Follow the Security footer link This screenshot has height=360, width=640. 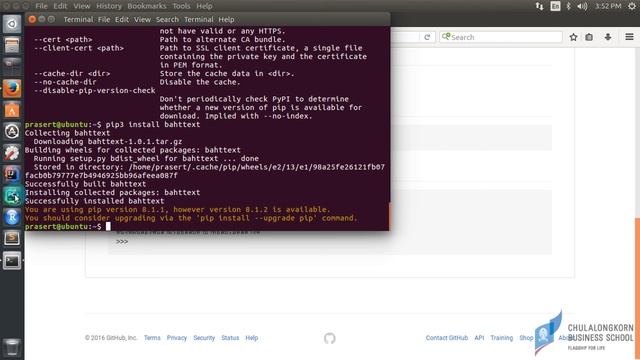click(x=204, y=338)
